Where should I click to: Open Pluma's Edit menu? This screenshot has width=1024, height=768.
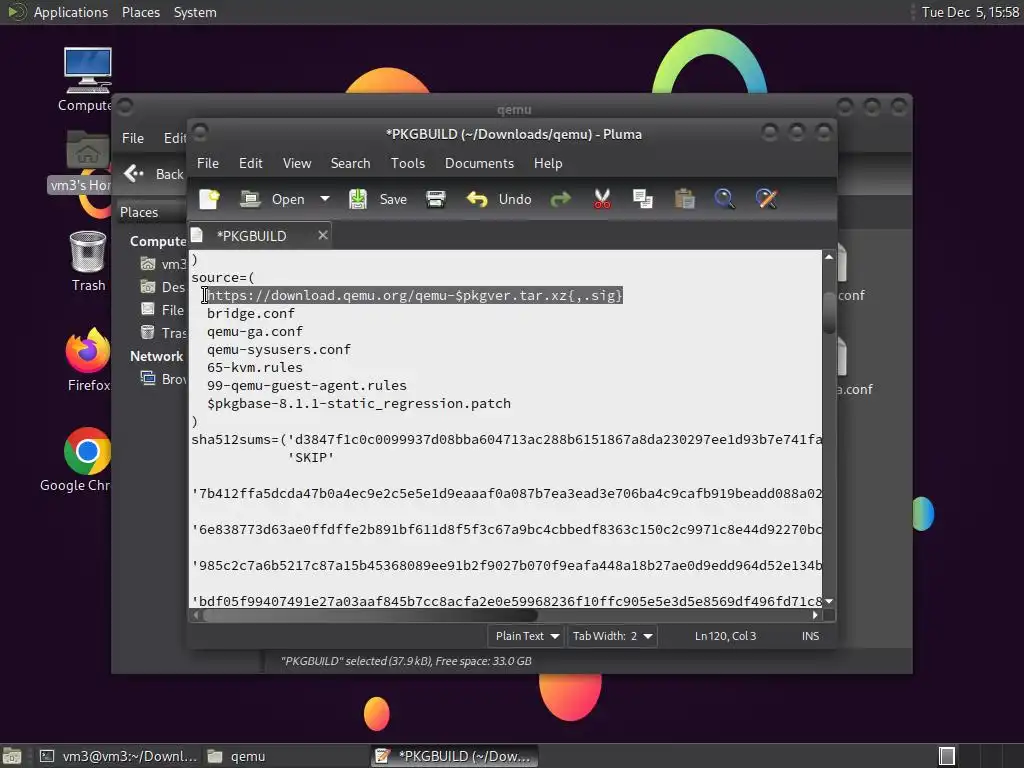[251, 163]
